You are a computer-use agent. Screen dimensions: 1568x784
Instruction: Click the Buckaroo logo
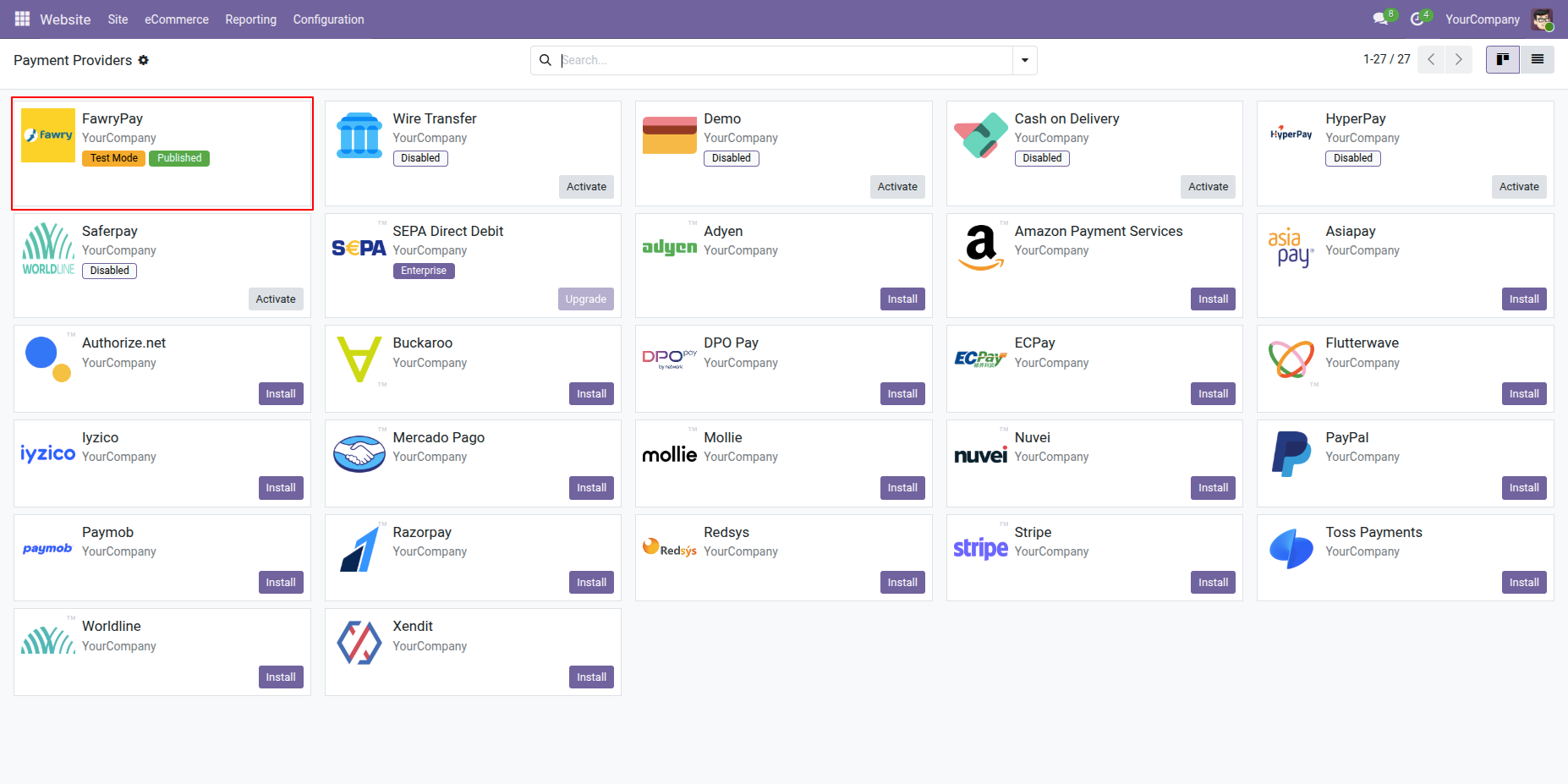[359, 359]
